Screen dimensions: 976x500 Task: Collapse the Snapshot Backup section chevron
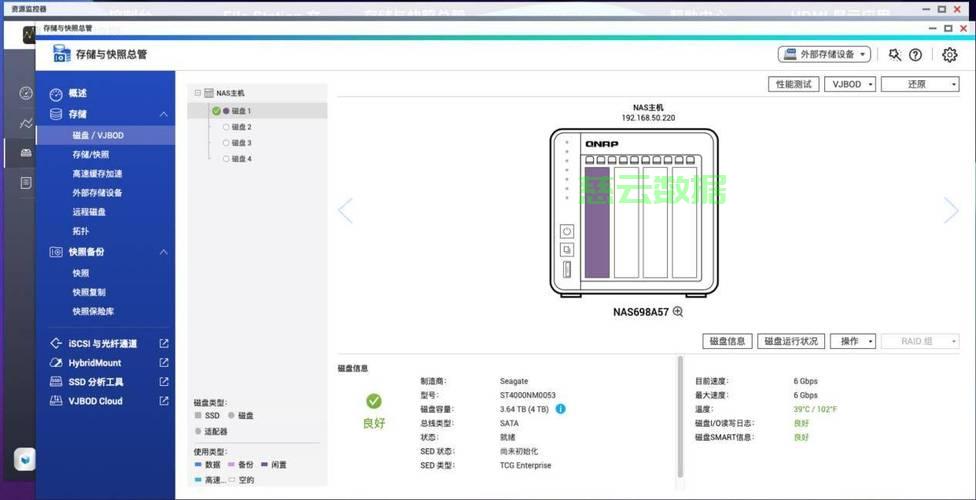(x=164, y=252)
